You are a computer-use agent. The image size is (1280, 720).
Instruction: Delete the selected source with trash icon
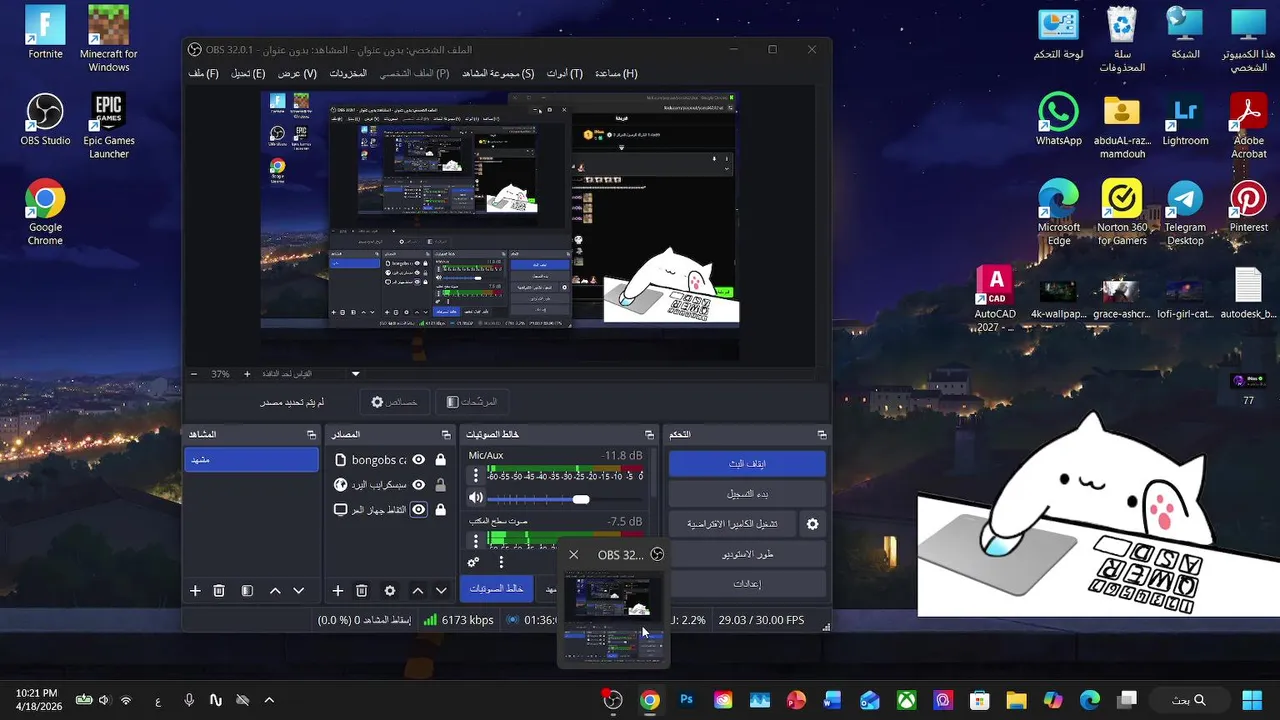coord(362,591)
